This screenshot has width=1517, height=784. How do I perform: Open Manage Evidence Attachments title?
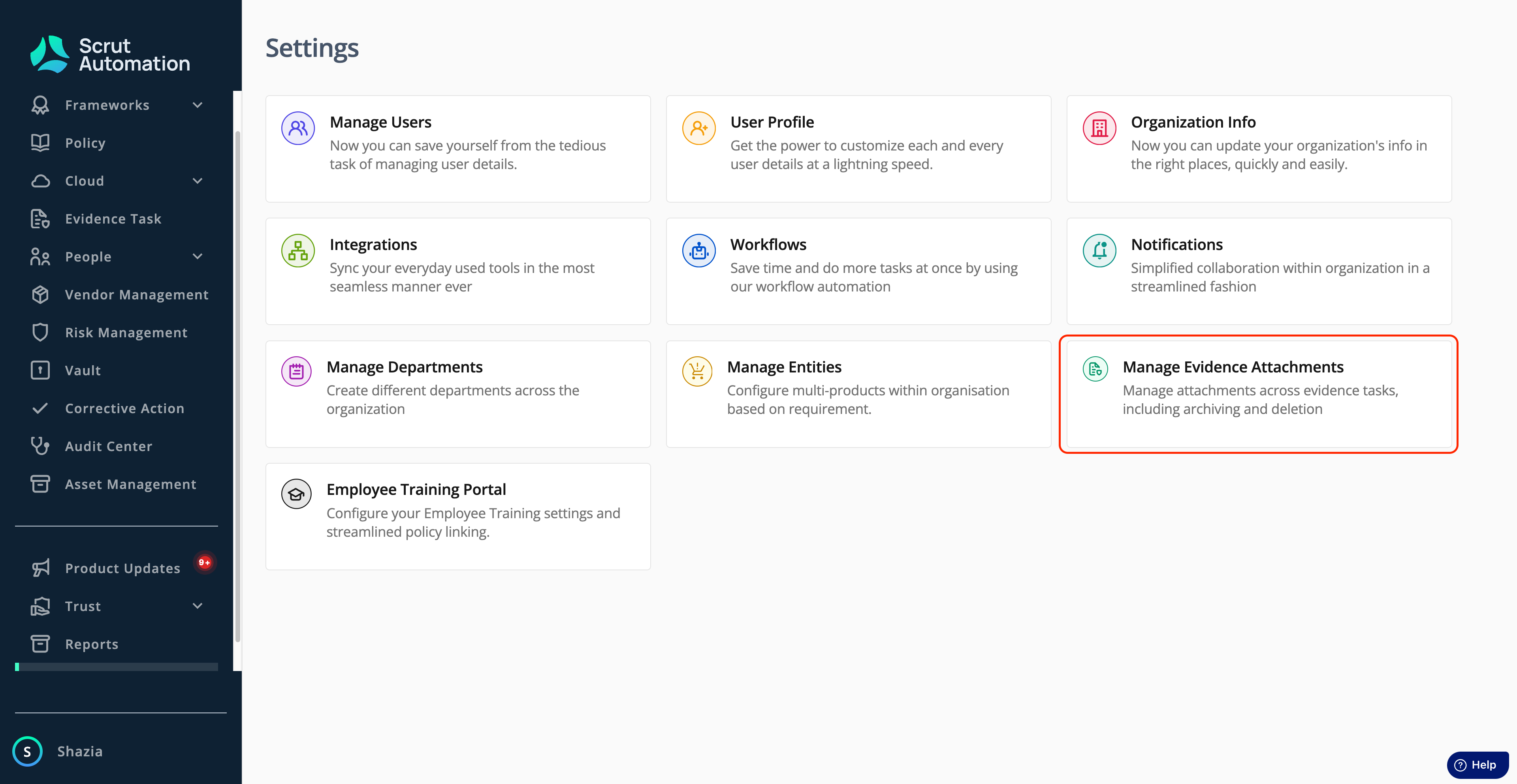click(1233, 367)
